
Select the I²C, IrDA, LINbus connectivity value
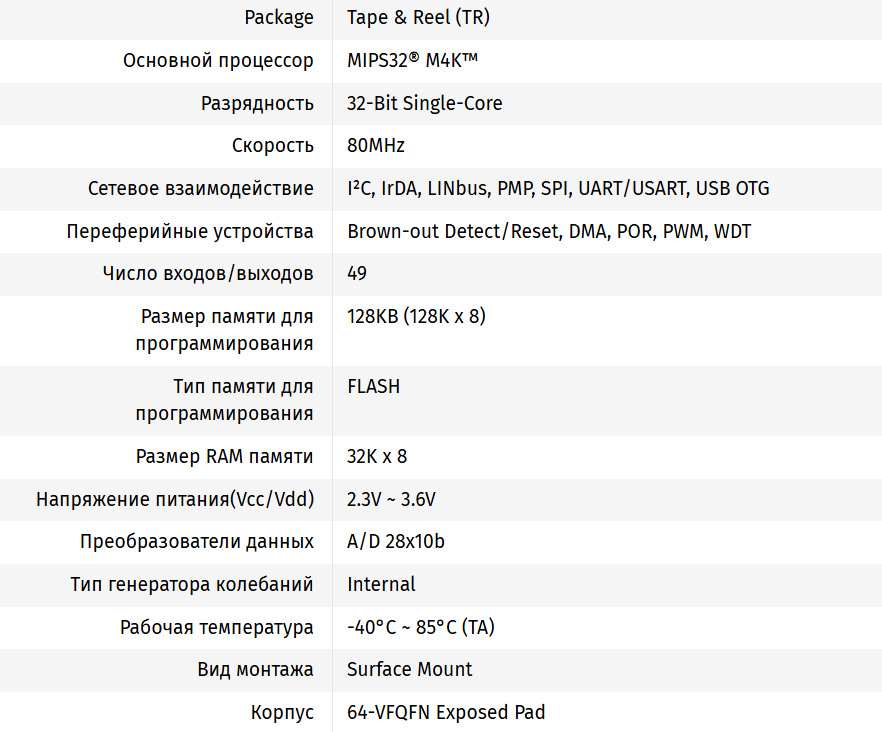click(558, 188)
